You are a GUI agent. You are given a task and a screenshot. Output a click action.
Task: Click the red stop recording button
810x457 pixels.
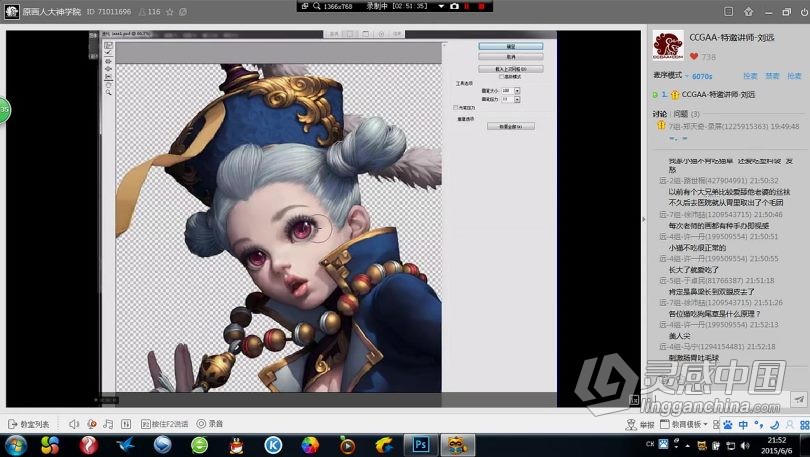pos(481,6)
